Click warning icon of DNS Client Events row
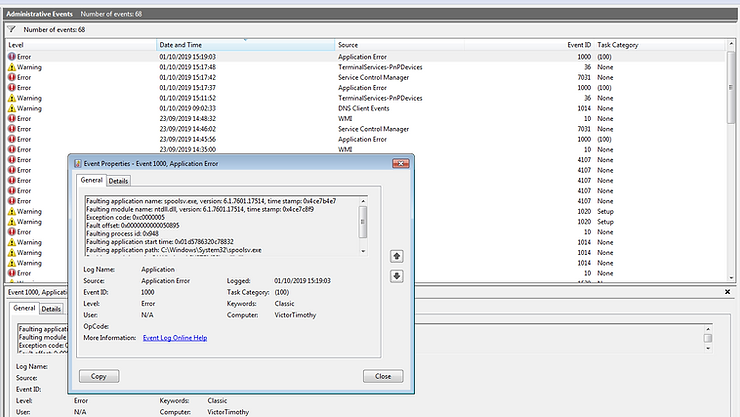 pyautogui.click(x=12, y=108)
